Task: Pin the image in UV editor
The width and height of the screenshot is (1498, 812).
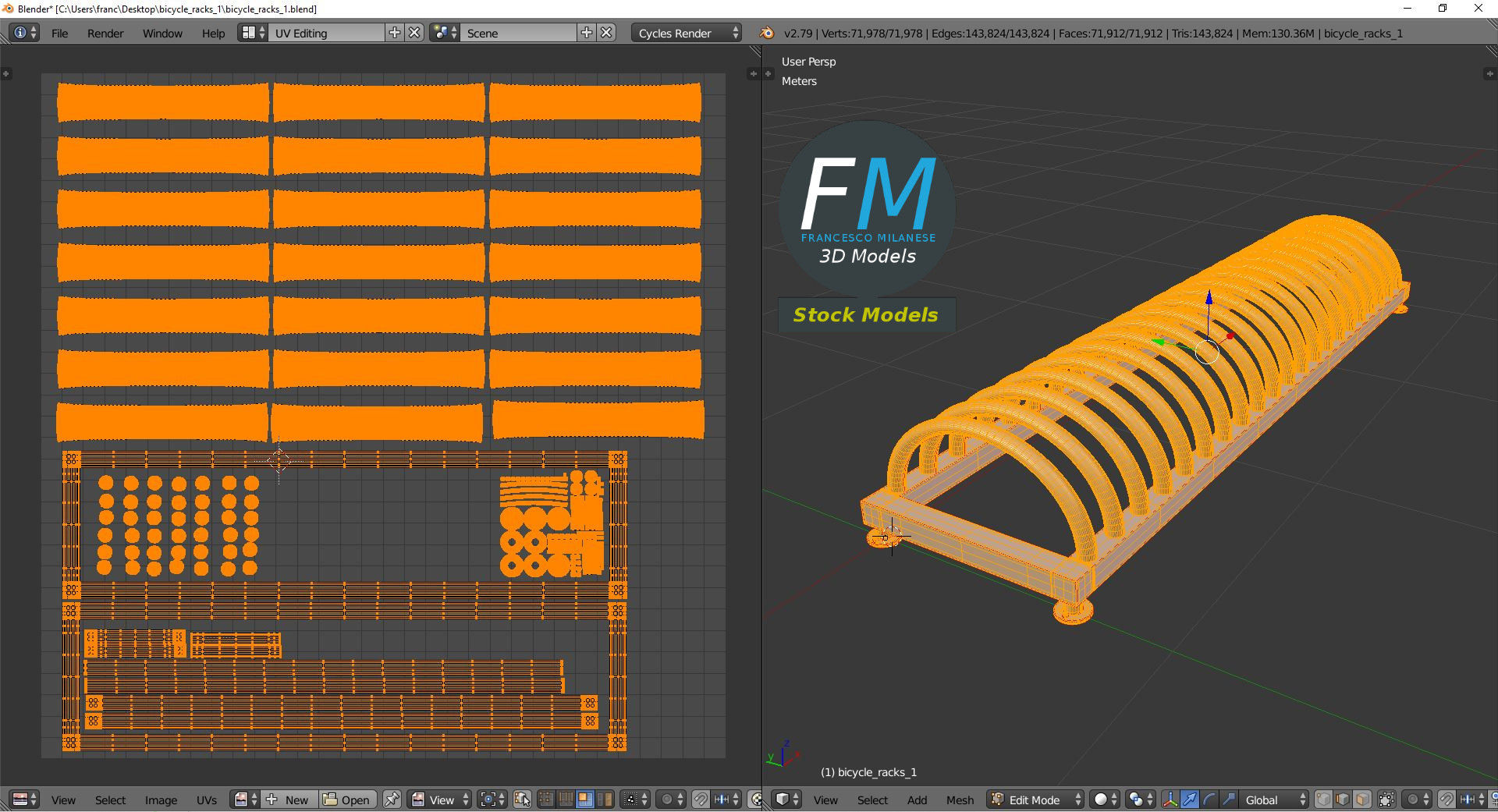Action: [392, 800]
